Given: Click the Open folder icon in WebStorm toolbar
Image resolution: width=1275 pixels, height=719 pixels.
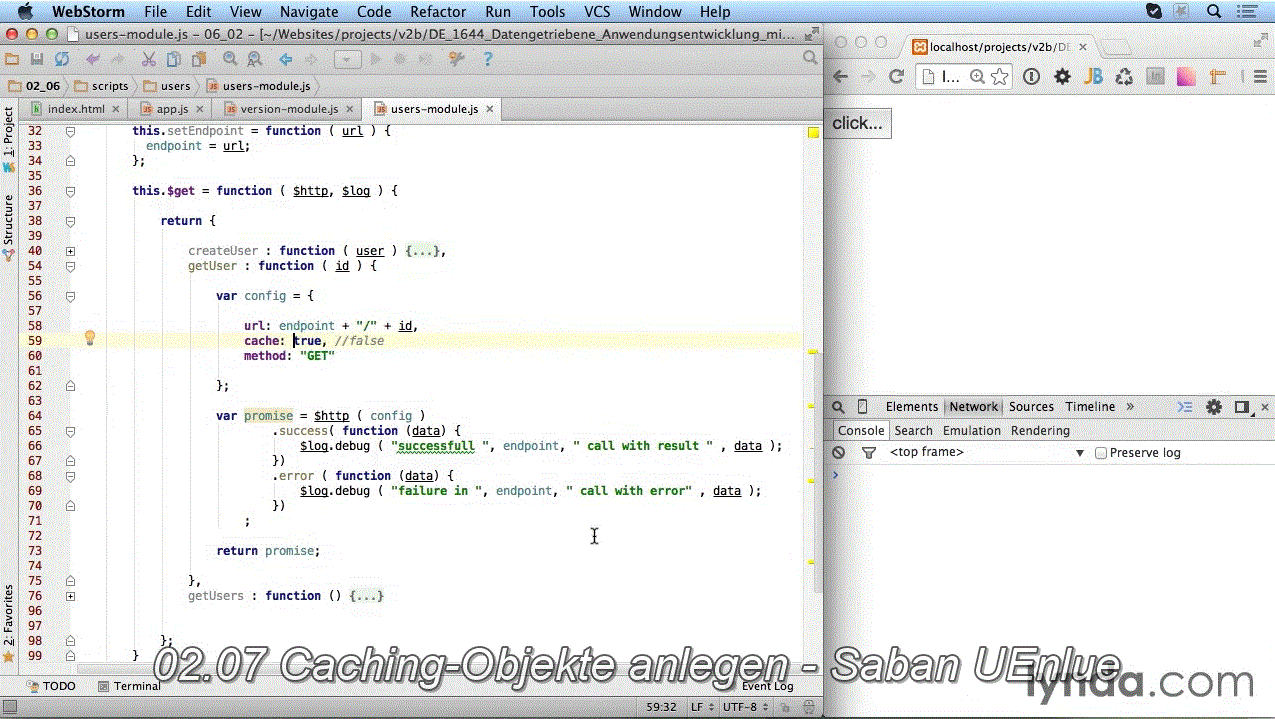Looking at the screenshot, I should (12, 60).
